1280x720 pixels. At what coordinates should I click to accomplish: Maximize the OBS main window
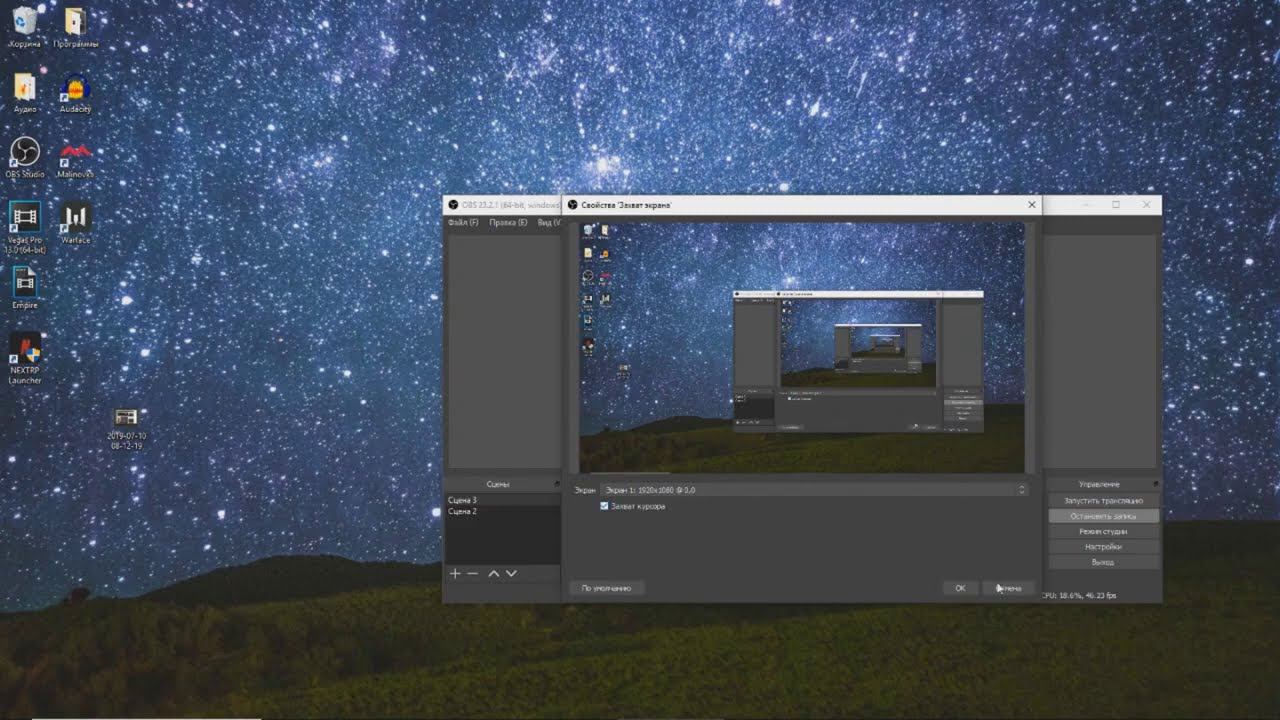click(x=1116, y=205)
